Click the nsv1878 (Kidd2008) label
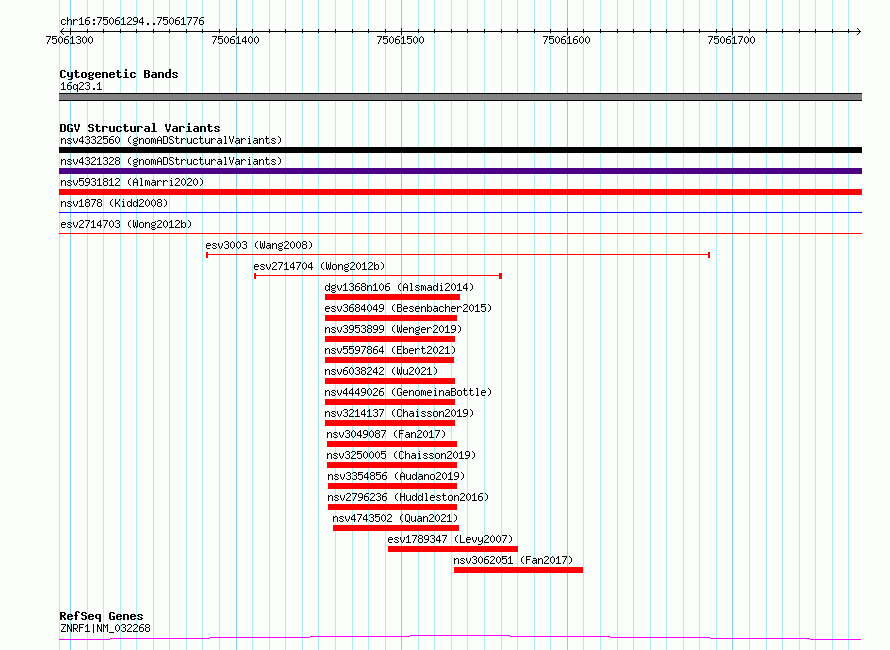The image size is (890, 650). pyautogui.click(x=114, y=203)
